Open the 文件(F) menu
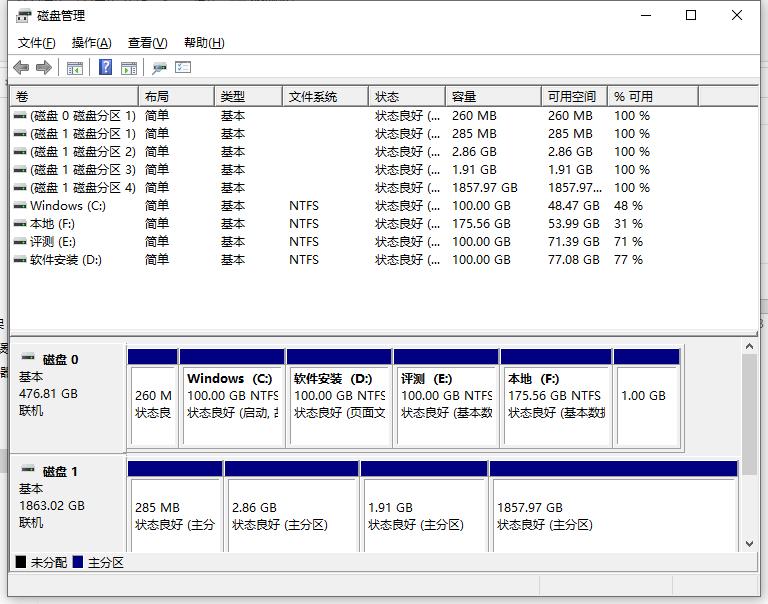Viewport: 768px width, 604px height. [37, 43]
